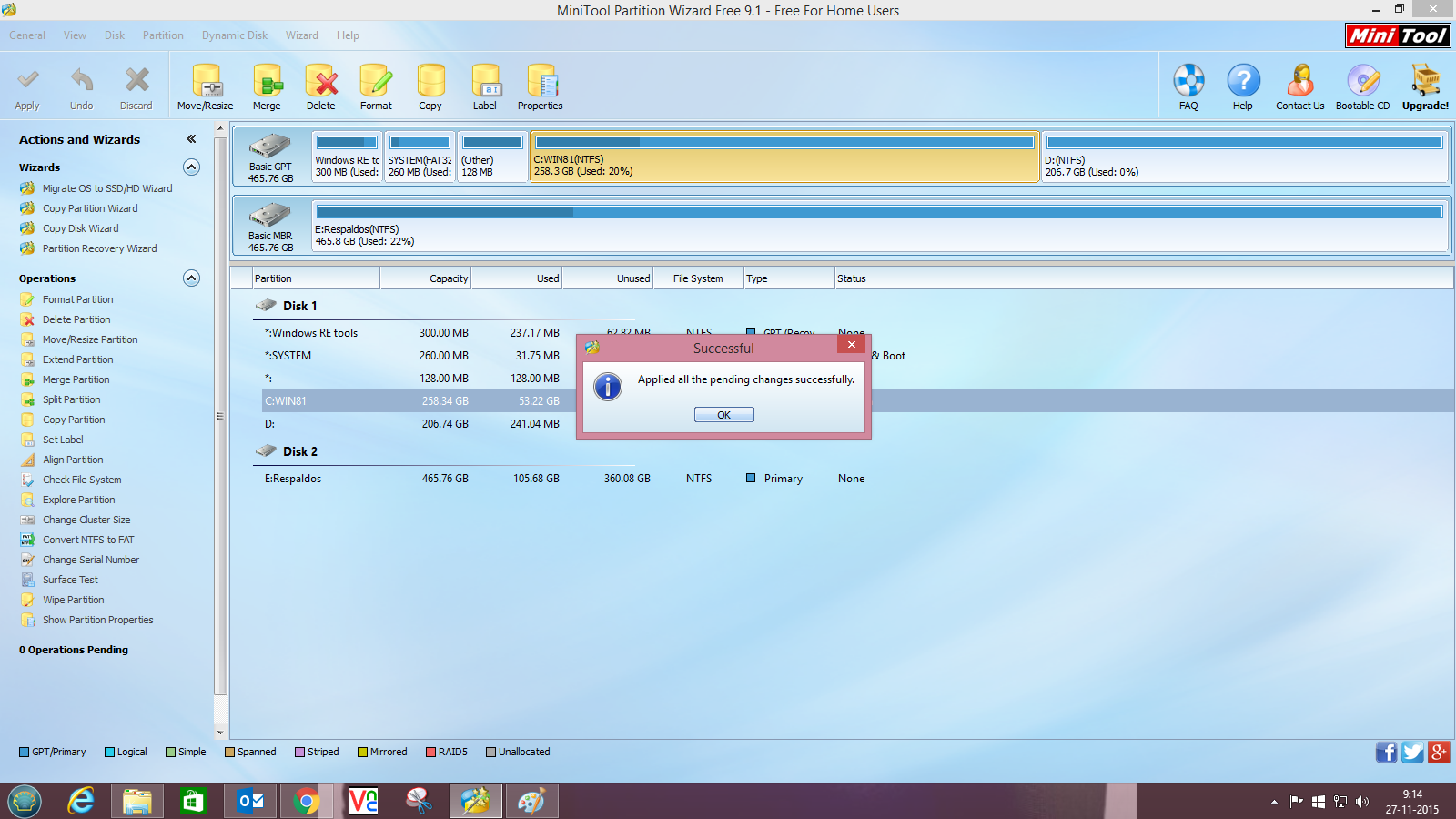Click Convert NTFS to FAT operation
1456x819 pixels.
point(88,540)
